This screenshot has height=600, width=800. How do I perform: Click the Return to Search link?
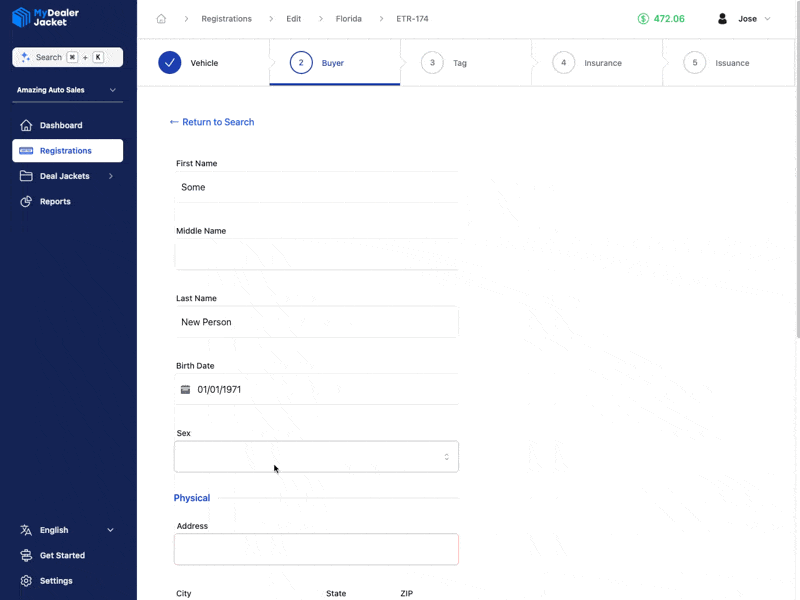[x=212, y=122]
